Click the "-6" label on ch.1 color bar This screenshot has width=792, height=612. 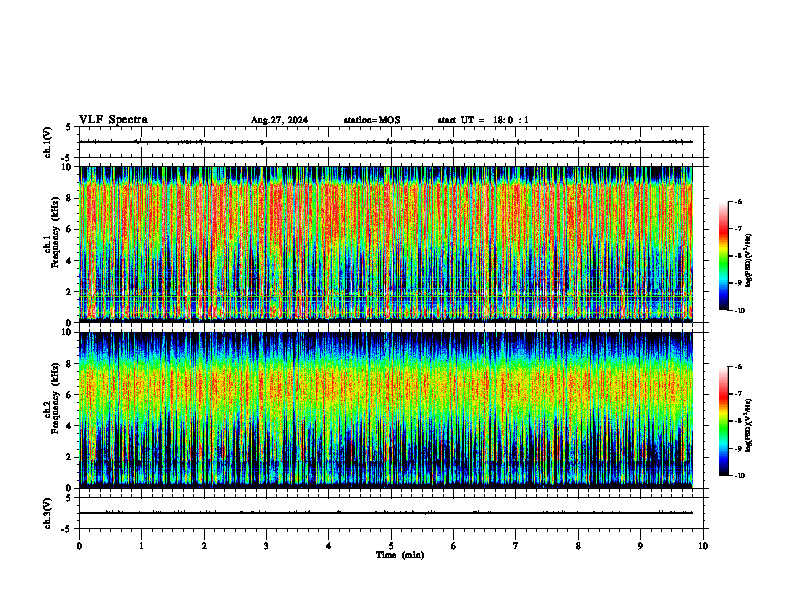coord(738,201)
